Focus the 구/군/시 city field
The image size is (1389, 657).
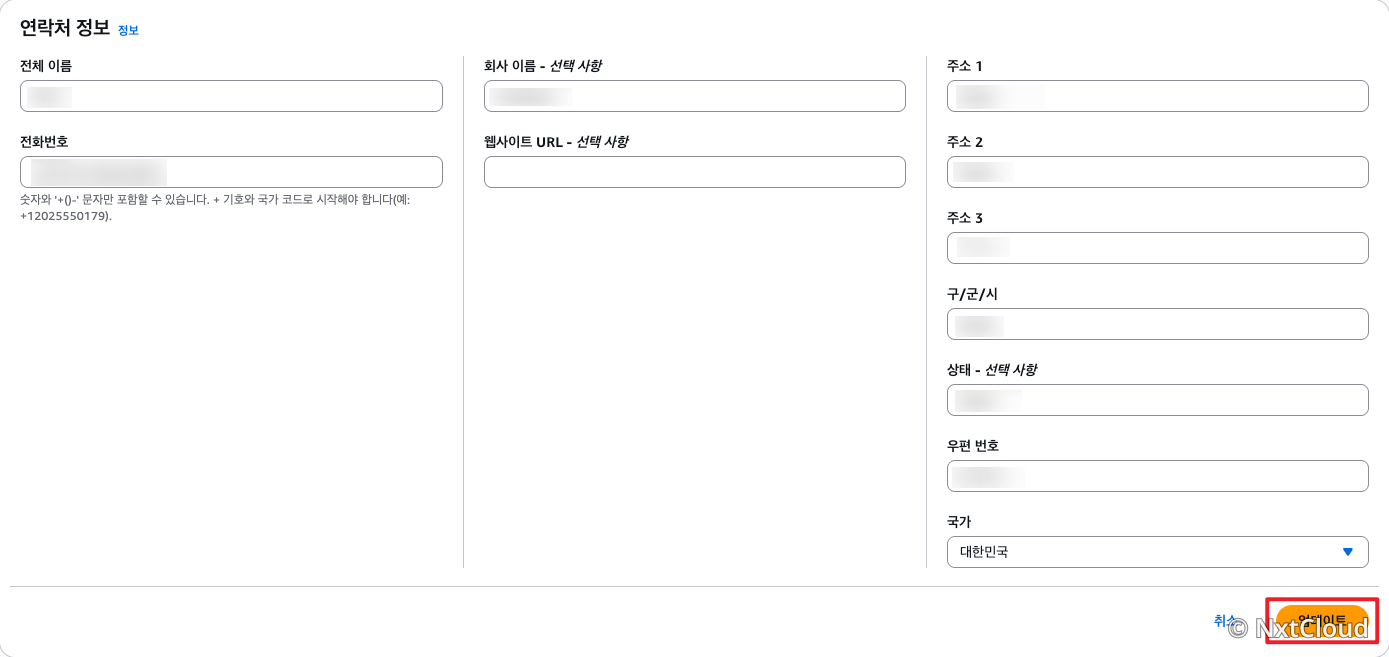(x=1157, y=324)
